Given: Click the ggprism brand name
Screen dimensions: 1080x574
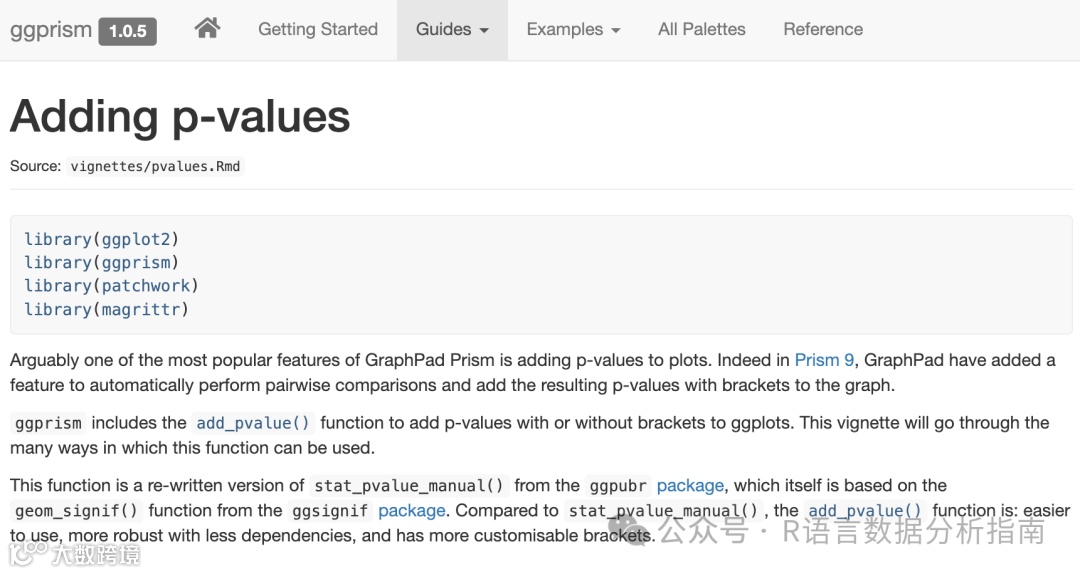Looking at the screenshot, I should (51, 29).
